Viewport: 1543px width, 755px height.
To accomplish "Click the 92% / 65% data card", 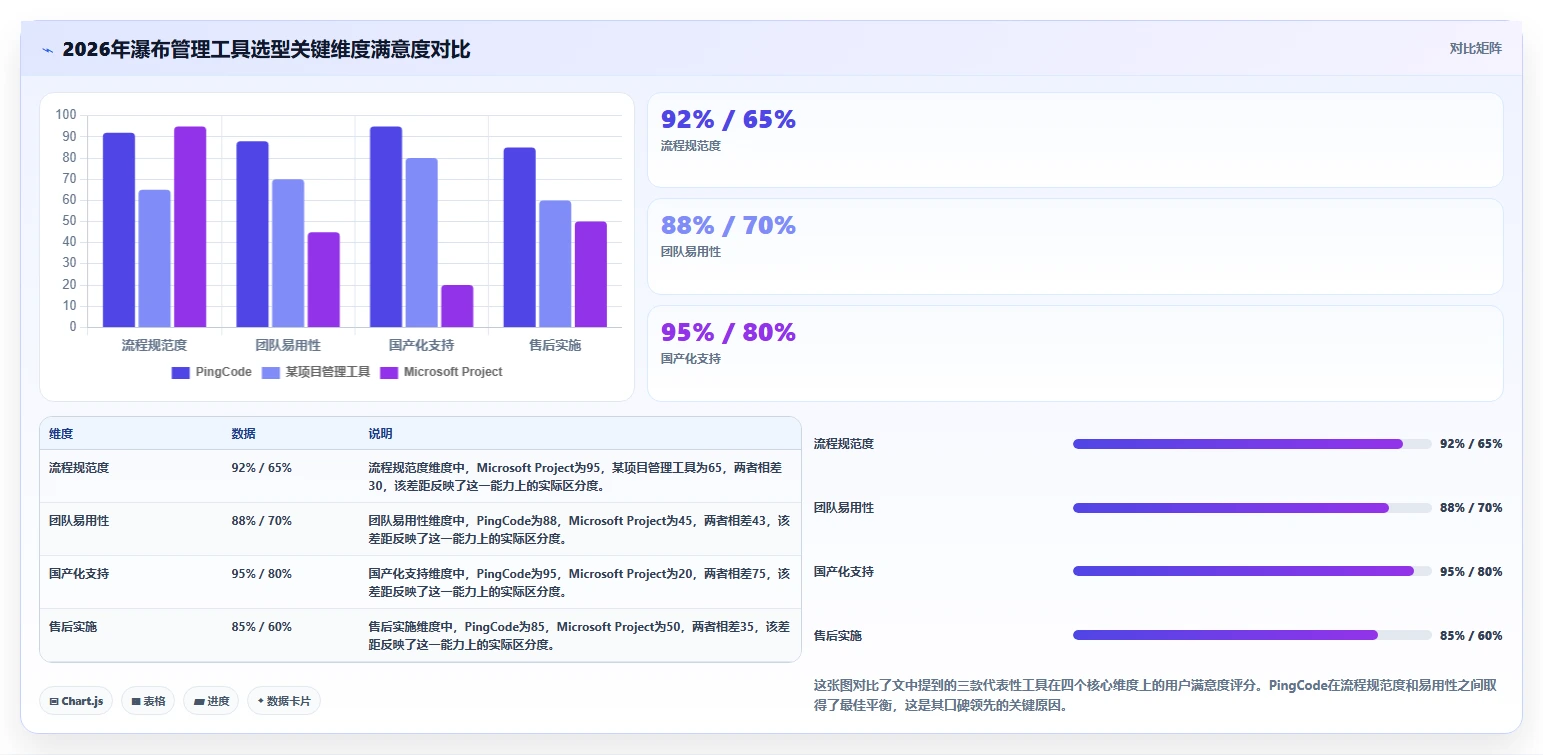I will pos(1075,140).
